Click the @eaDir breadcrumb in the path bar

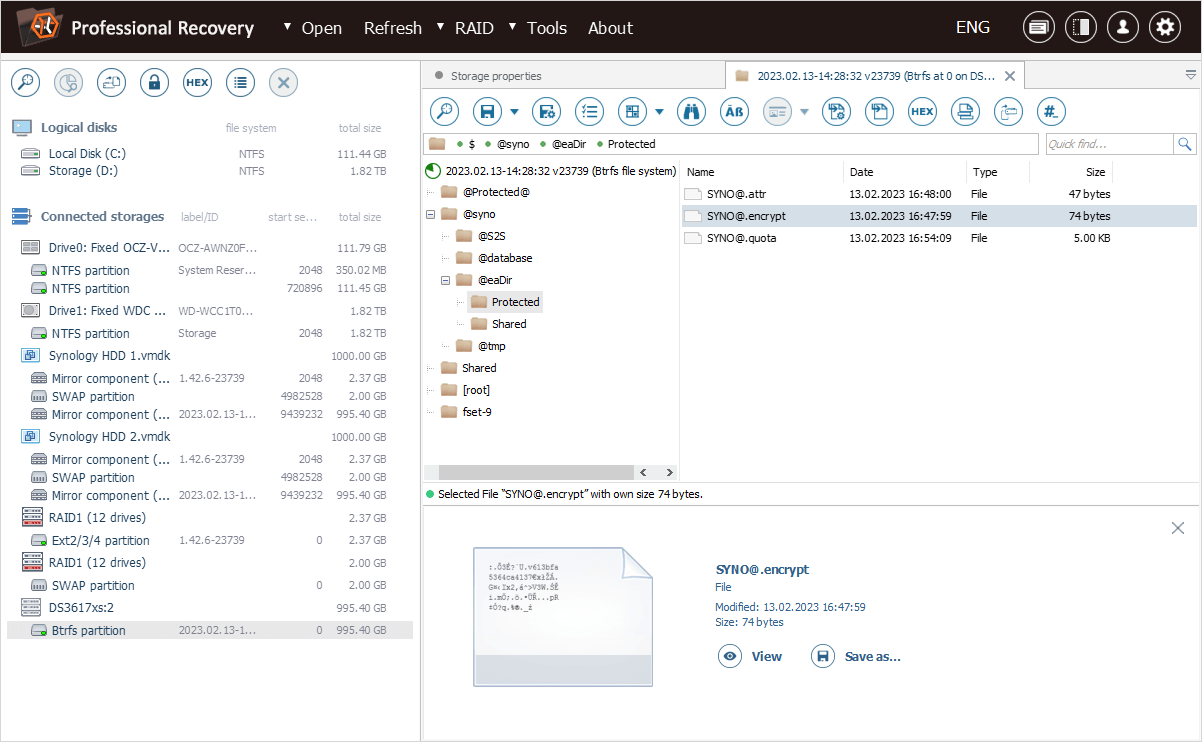coord(569,144)
